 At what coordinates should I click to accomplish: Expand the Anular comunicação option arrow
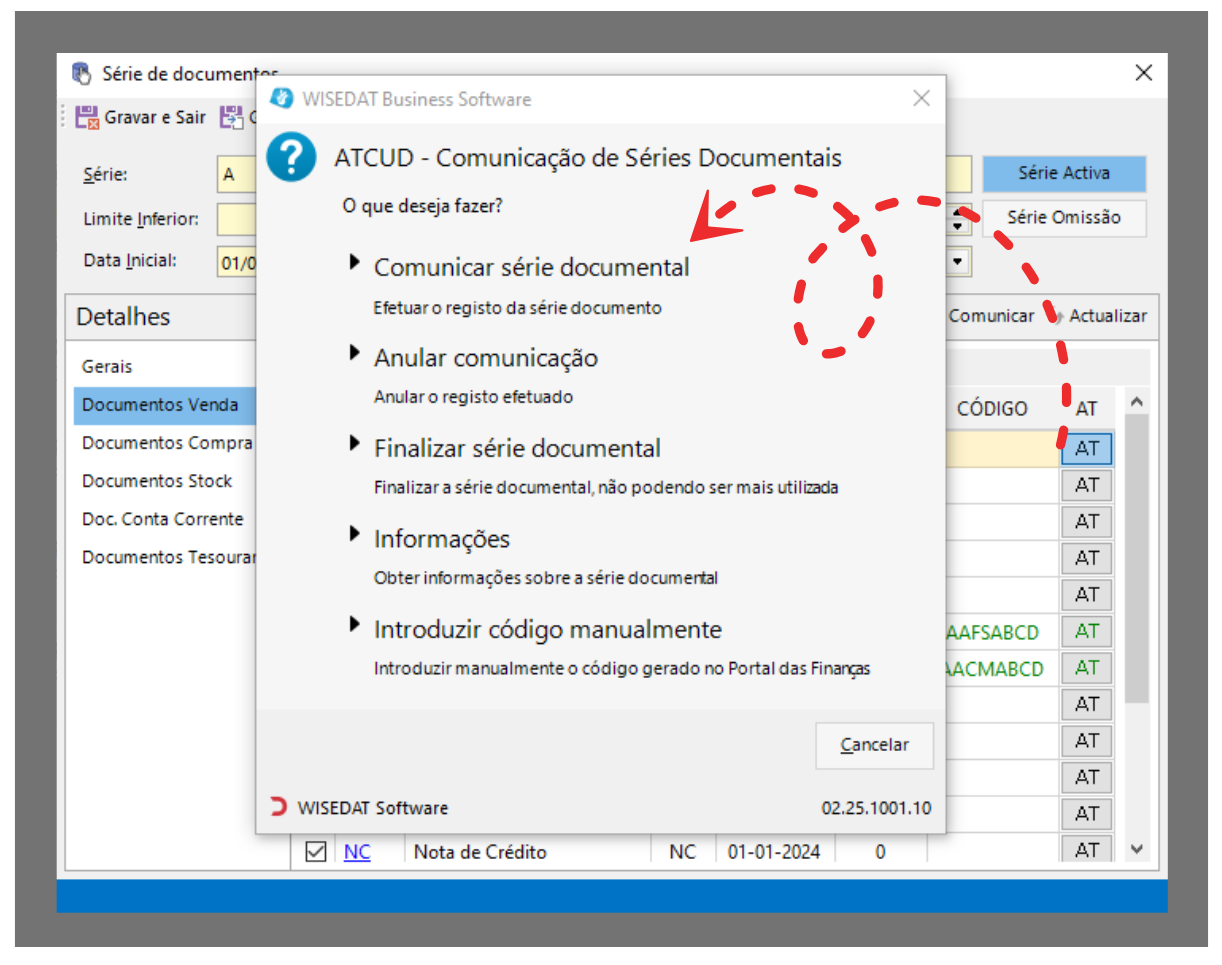point(354,353)
